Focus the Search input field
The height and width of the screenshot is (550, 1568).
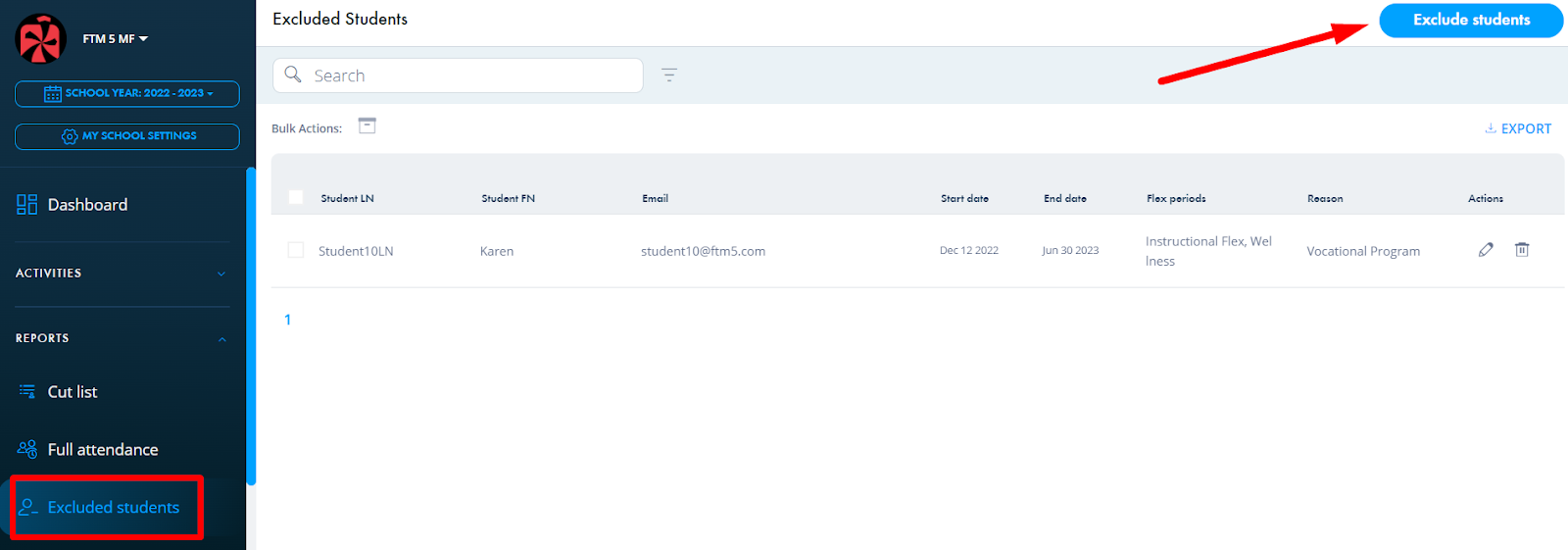click(458, 75)
